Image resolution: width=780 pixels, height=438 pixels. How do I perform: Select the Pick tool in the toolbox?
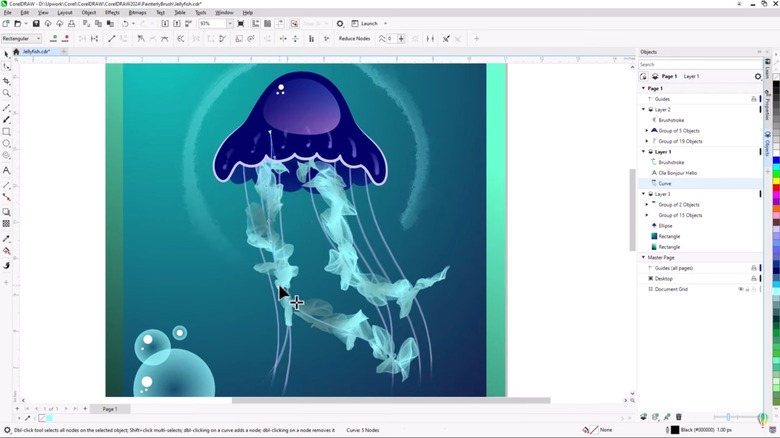point(7,54)
